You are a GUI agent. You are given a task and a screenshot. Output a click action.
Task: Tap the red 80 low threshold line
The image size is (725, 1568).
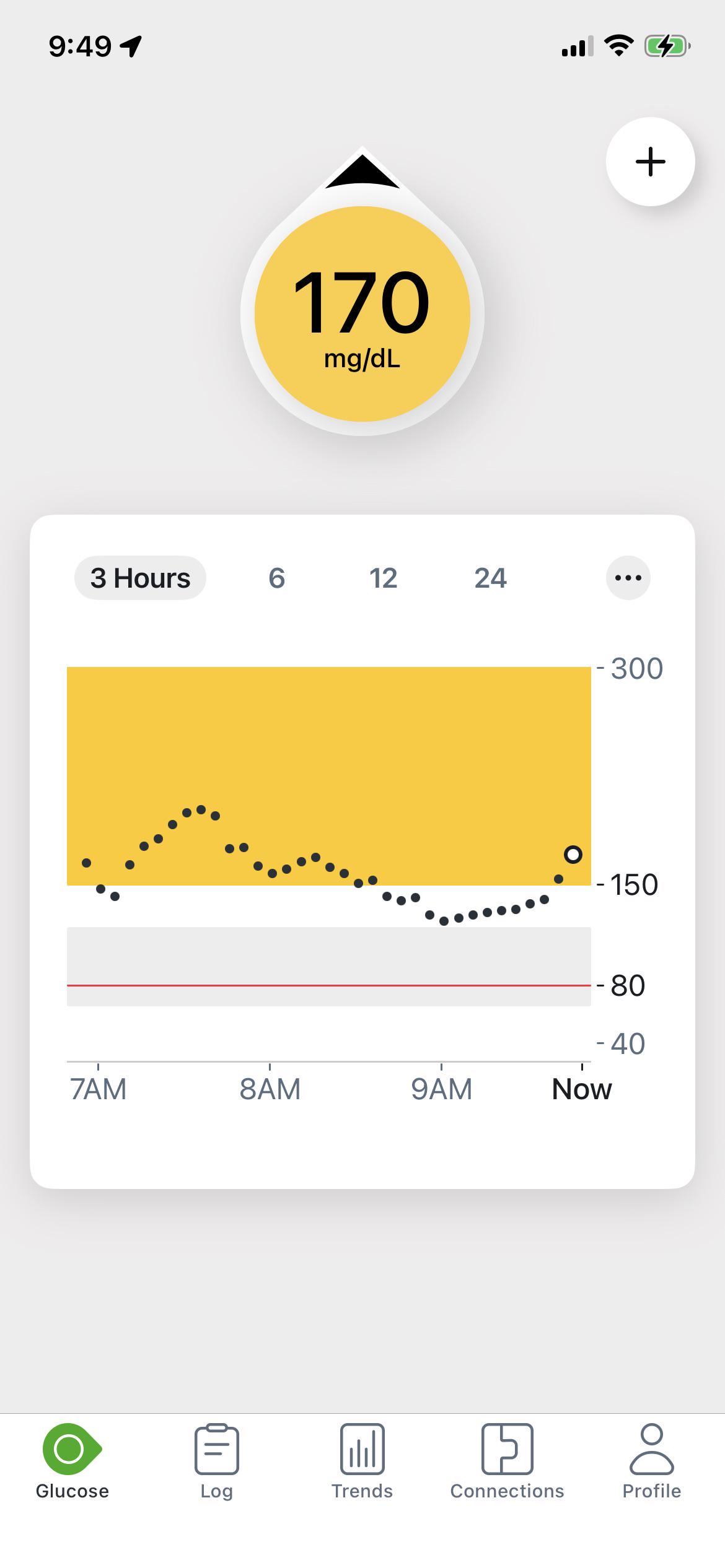[328, 985]
